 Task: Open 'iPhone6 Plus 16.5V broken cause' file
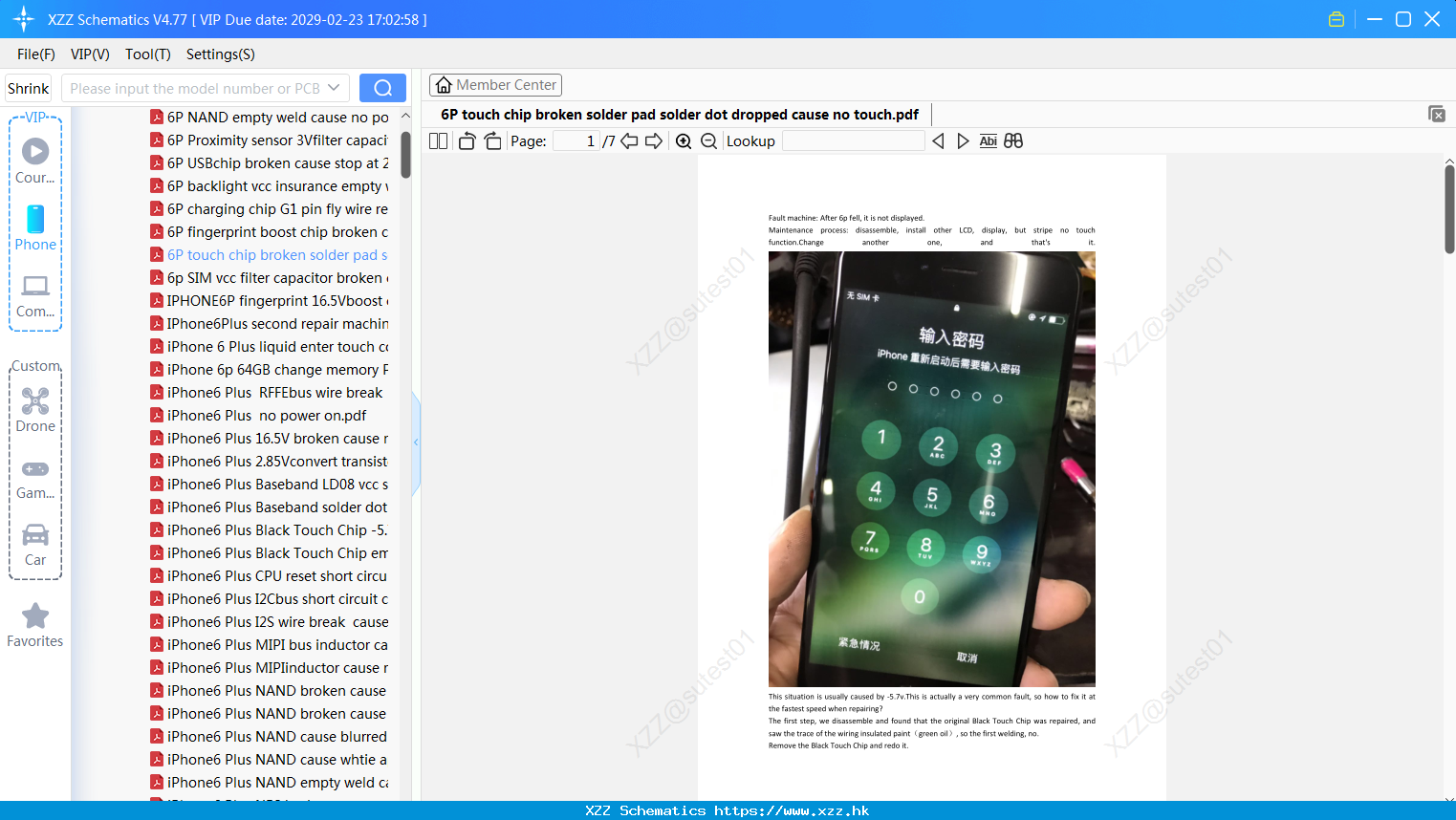(270, 439)
